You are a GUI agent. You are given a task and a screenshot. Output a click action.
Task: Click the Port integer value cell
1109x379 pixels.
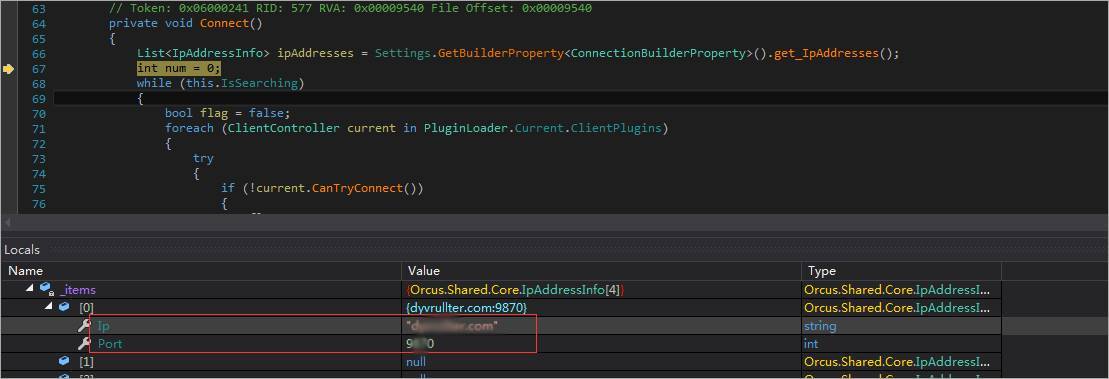coord(420,344)
